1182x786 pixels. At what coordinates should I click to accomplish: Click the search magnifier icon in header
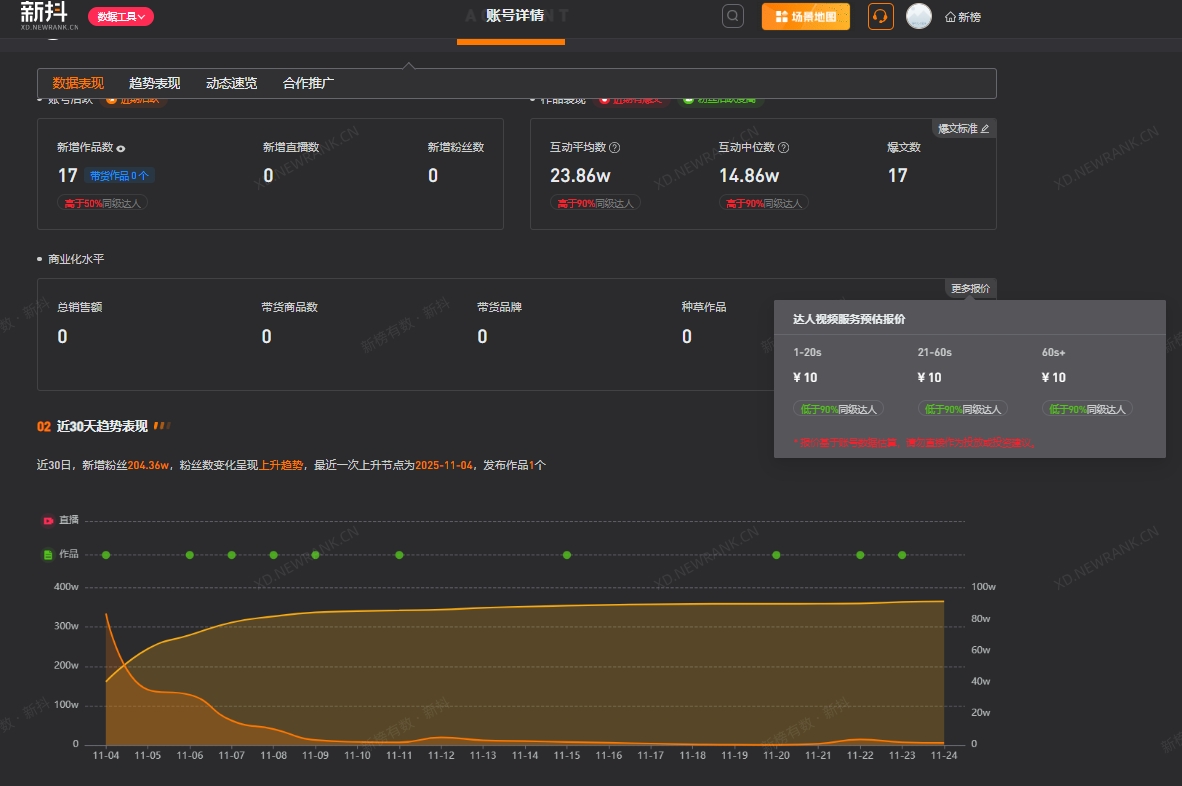pos(733,16)
